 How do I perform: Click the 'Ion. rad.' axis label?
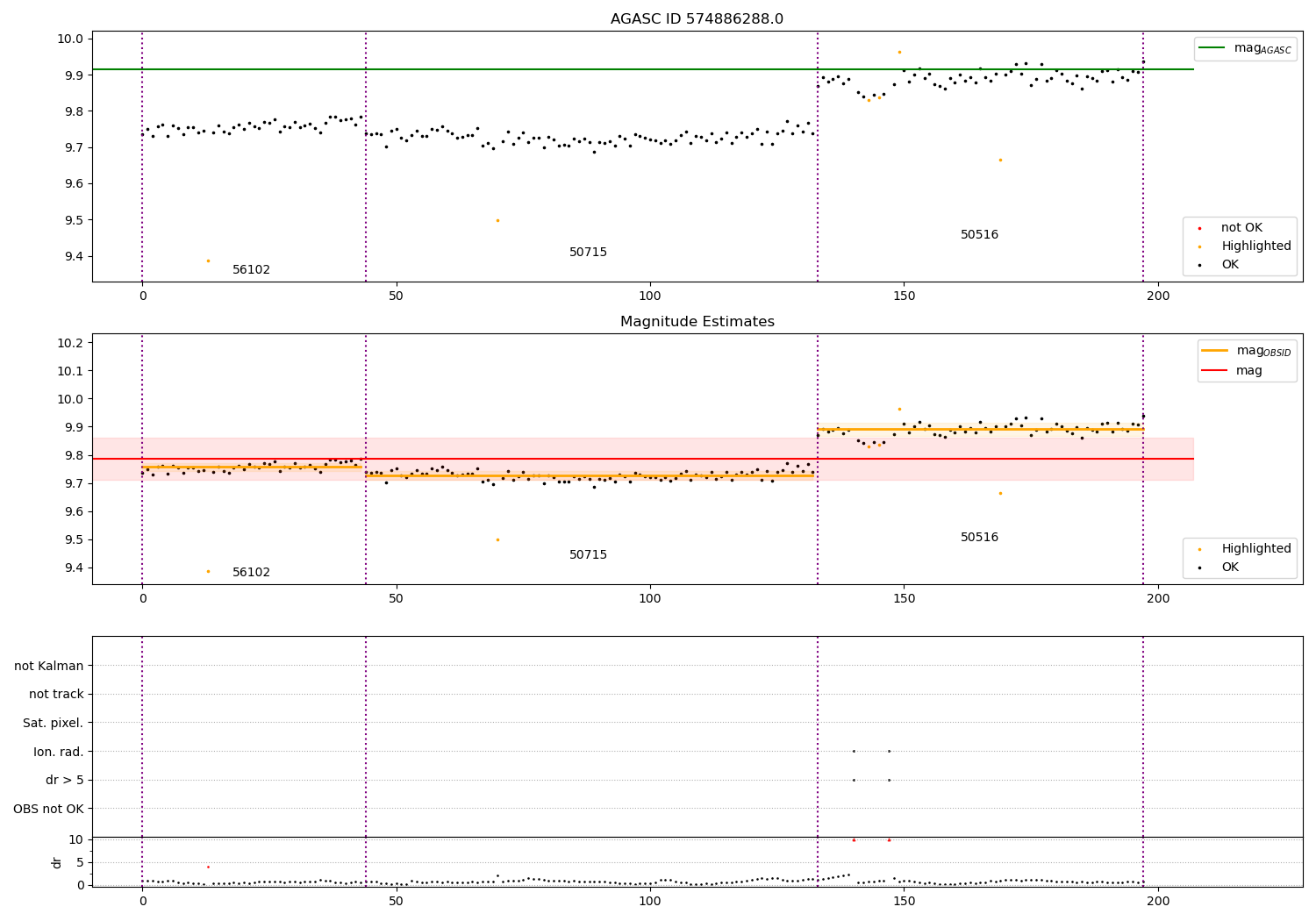(59, 752)
